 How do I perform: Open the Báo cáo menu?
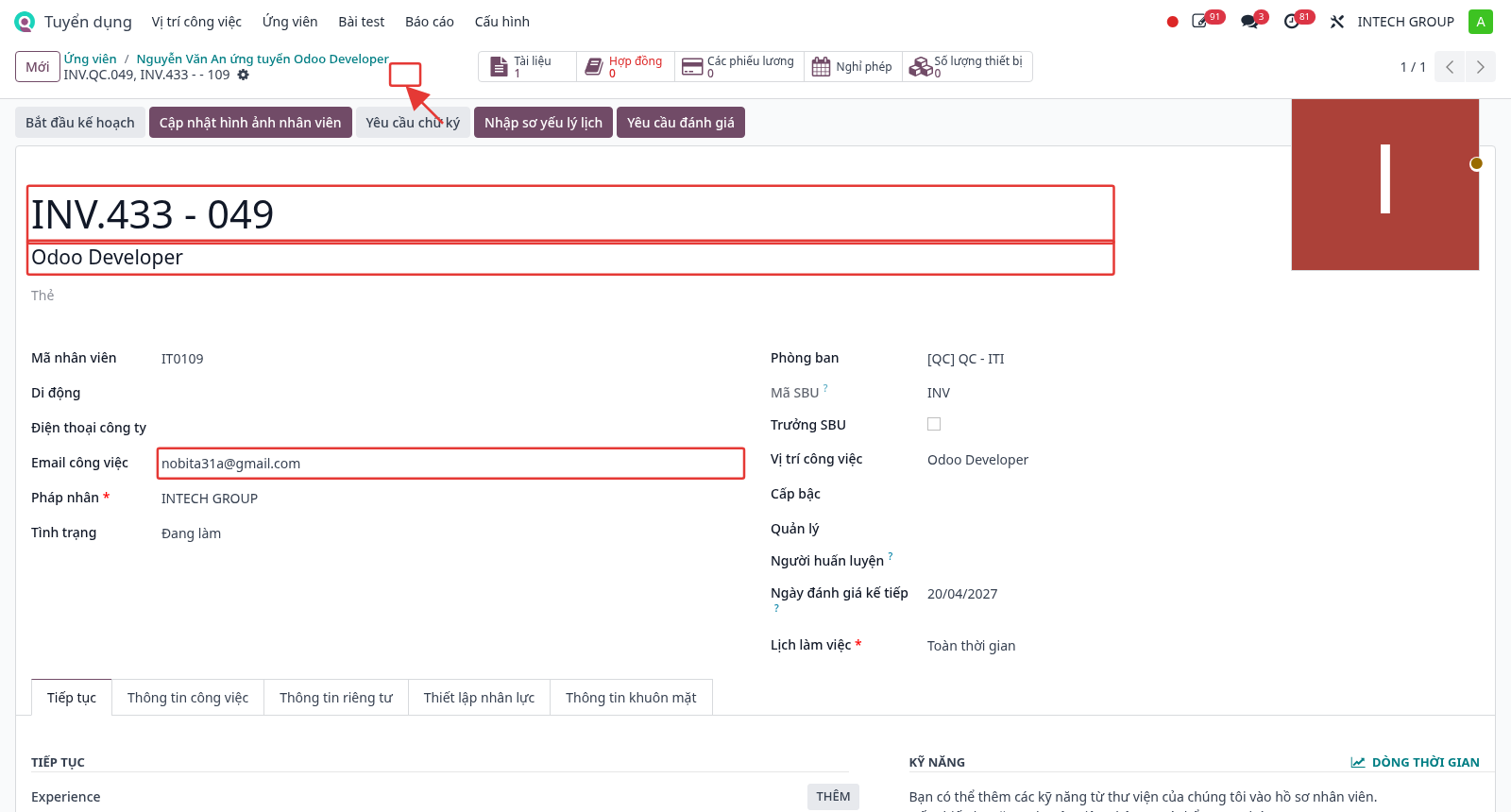click(430, 22)
